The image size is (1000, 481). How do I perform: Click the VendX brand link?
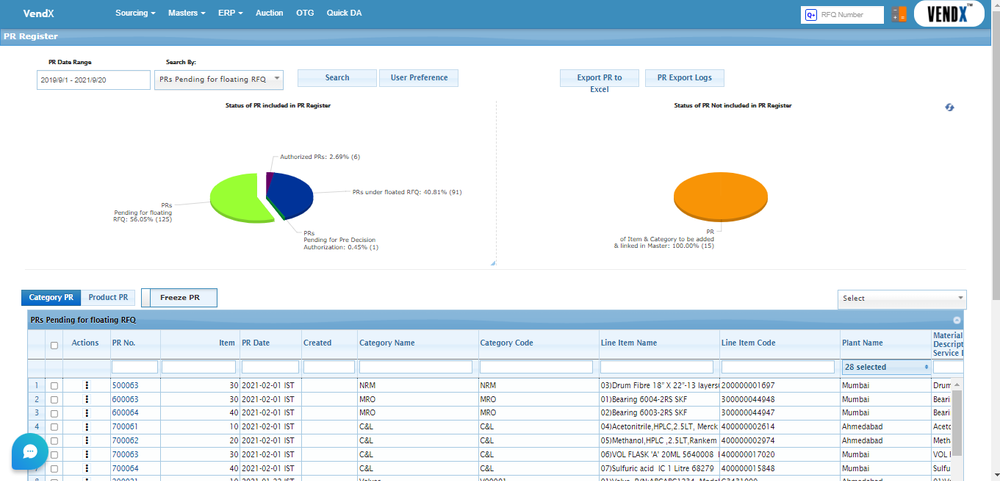point(38,13)
